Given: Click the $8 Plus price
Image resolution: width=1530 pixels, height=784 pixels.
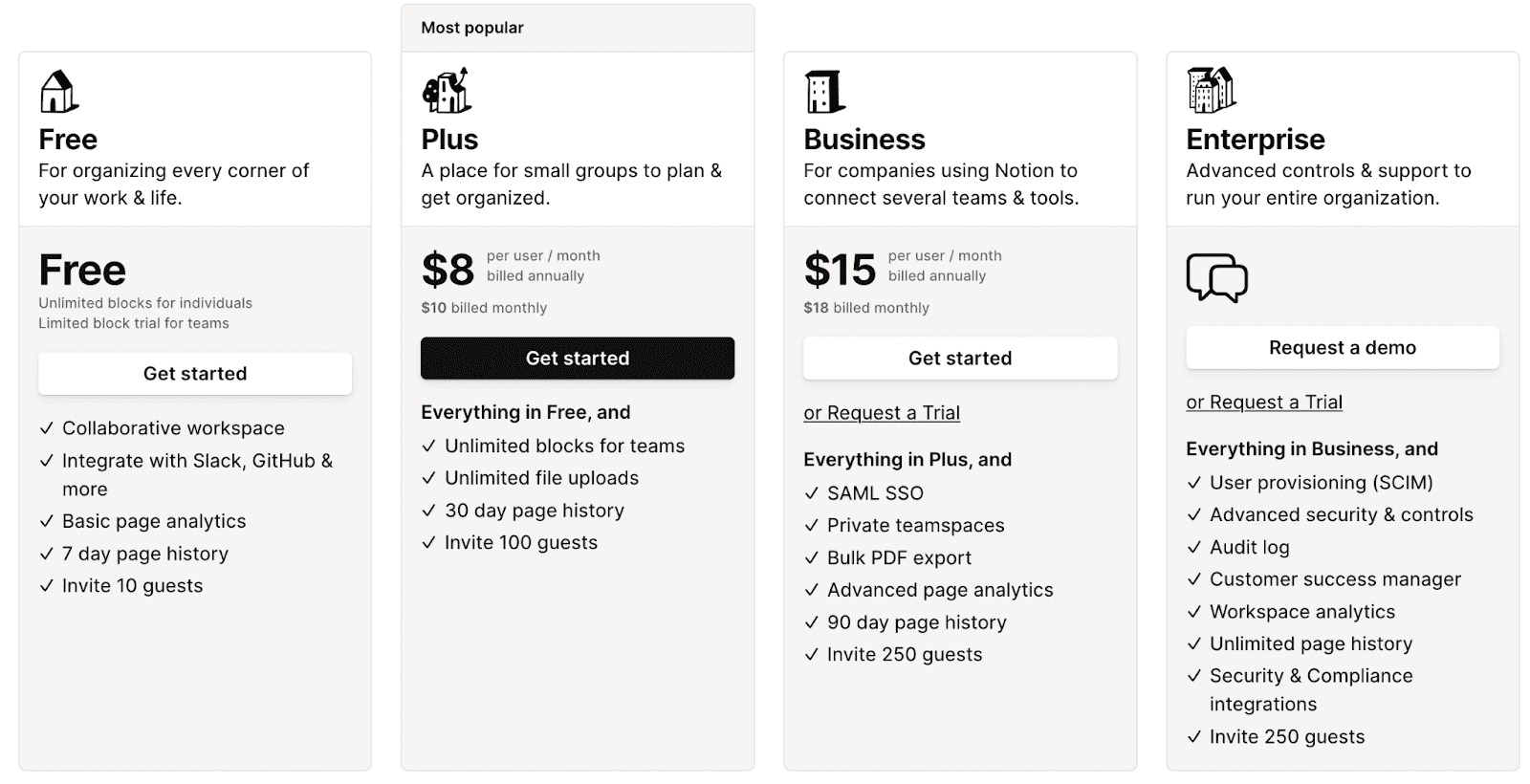Looking at the screenshot, I should coord(448,270).
